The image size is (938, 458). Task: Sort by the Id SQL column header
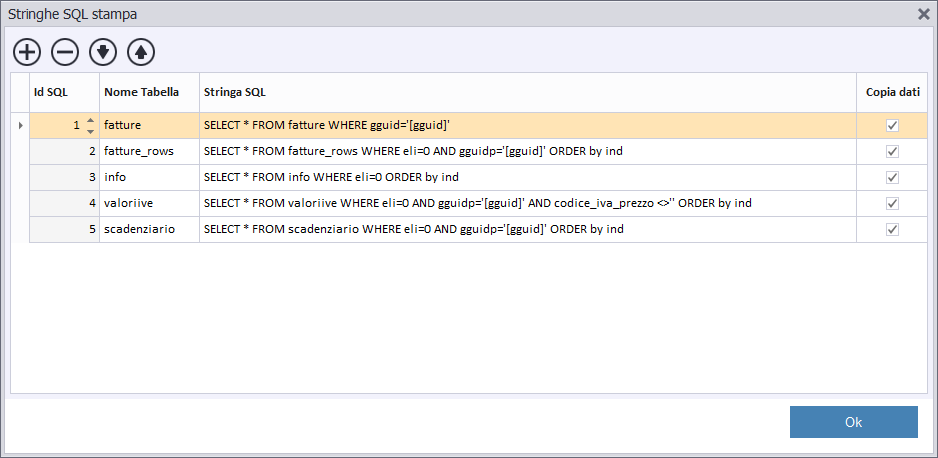(64, 93)
